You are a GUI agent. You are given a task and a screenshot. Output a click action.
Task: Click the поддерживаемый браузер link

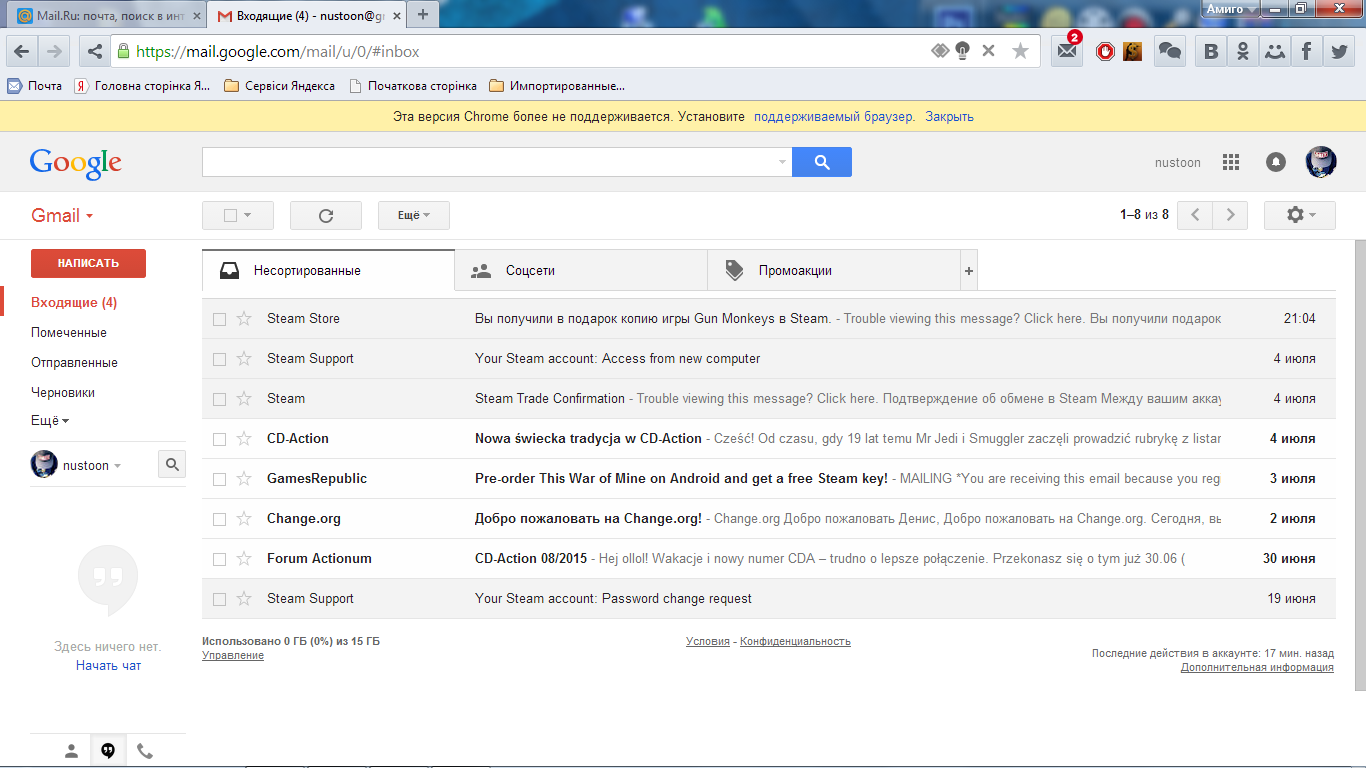(834, 116)
